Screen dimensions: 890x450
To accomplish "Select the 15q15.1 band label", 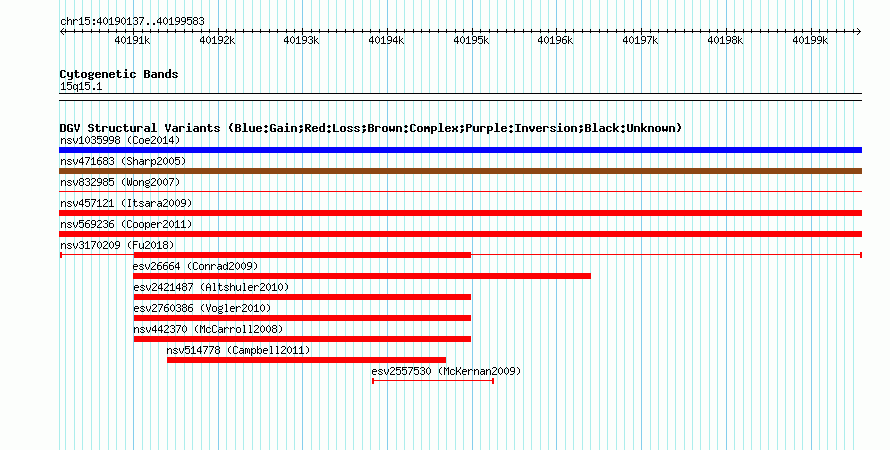I will 81,86.
